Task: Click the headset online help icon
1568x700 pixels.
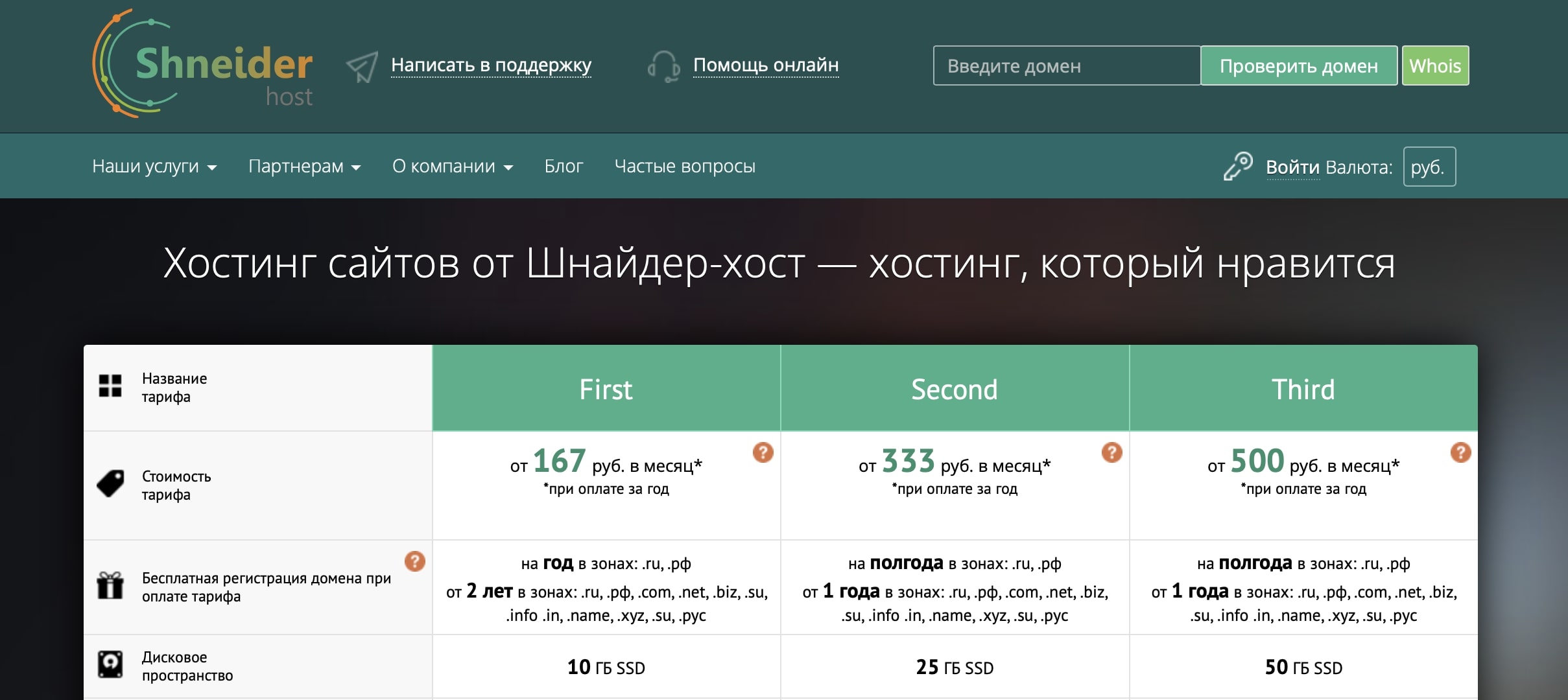Action: tap(663, 66)
